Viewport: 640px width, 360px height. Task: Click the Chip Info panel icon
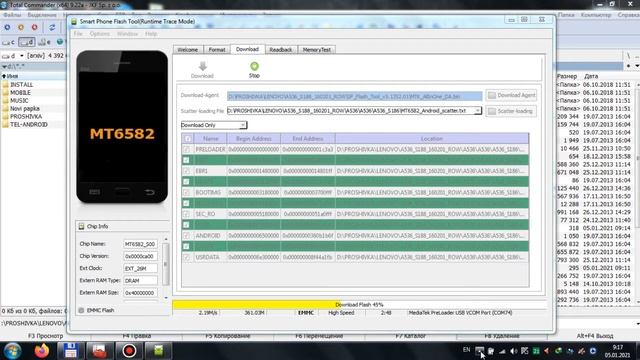pos(82,226)
